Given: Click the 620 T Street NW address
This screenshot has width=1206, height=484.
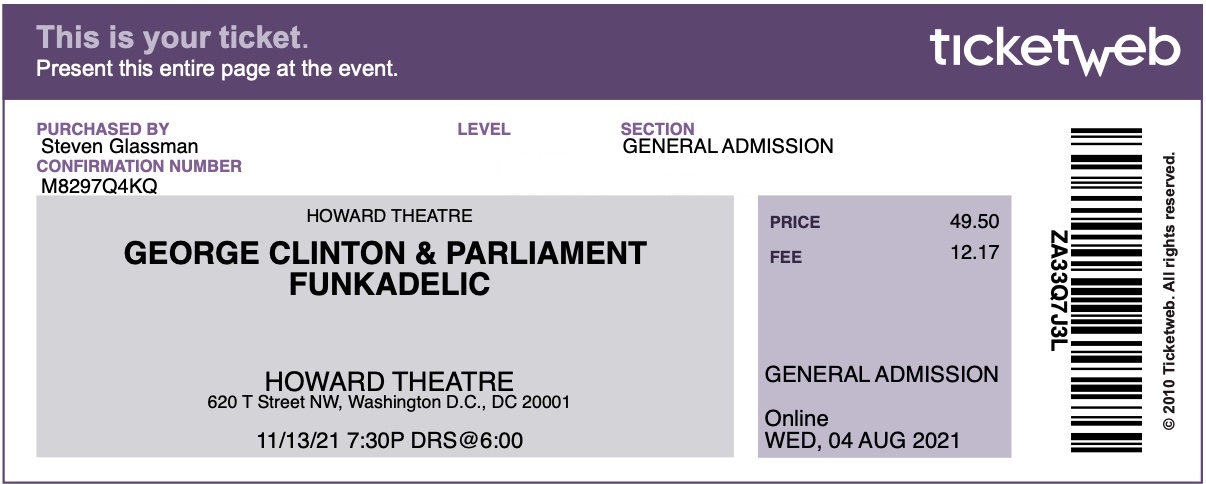Looking at the screenshot, I should click(x=389, y=404).
